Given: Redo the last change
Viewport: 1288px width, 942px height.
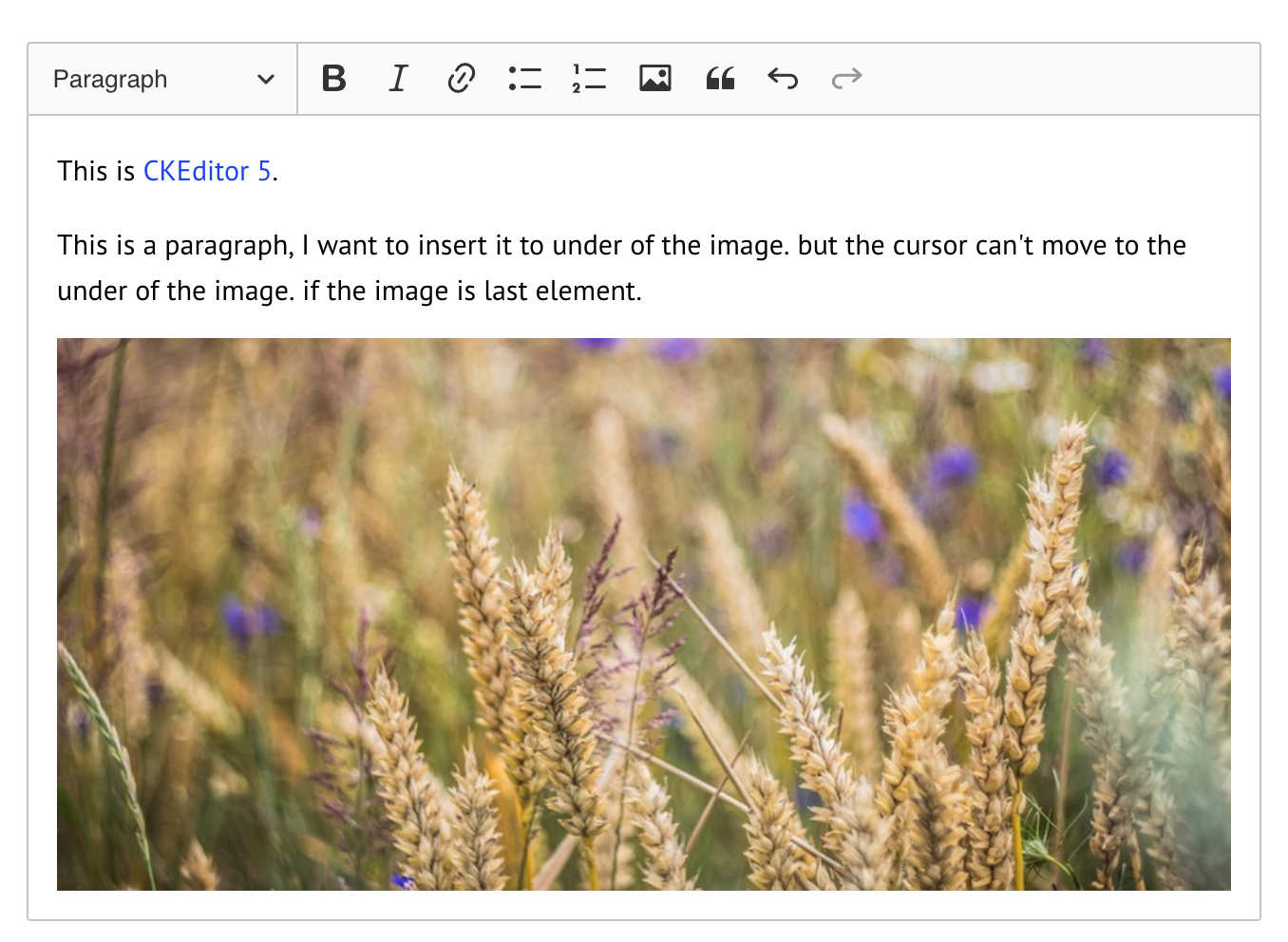Looking at the screenshot, I should pyautogui.click(x=846, y=79).
